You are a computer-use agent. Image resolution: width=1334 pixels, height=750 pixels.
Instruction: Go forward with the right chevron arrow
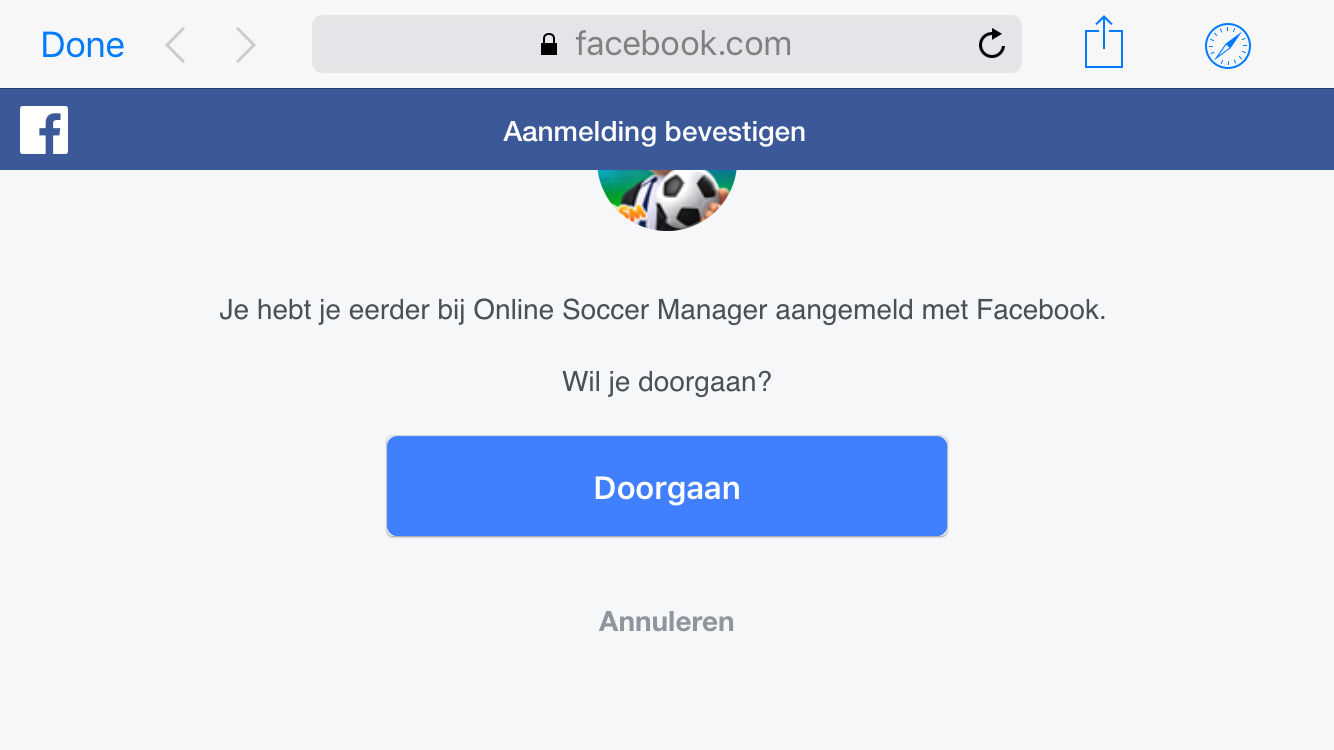pyautogui.click(x=245, y=45)
